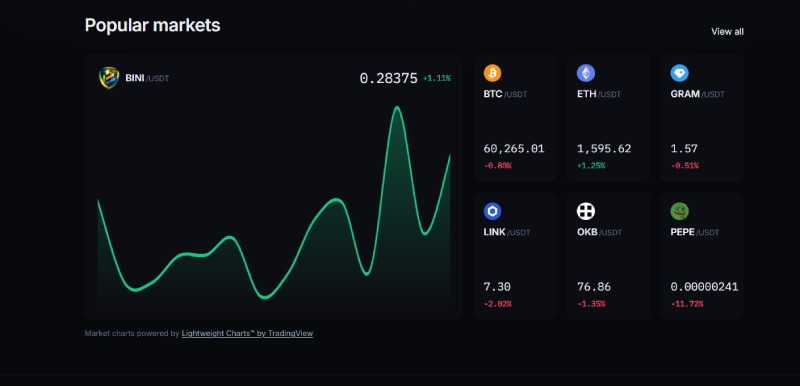
Task: Select the LINK/USDT pair label
Action: tap(507, 233)
